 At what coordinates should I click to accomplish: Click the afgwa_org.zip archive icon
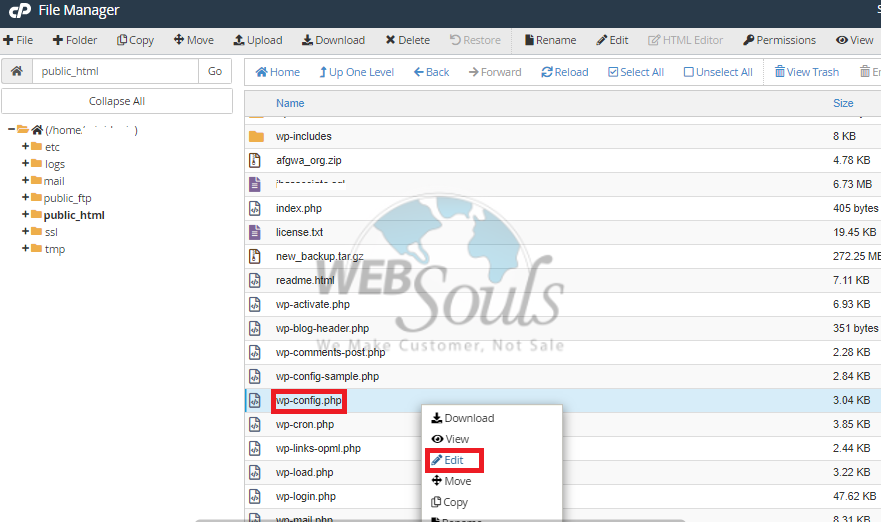pyautogui.click(x=255, y=160)
